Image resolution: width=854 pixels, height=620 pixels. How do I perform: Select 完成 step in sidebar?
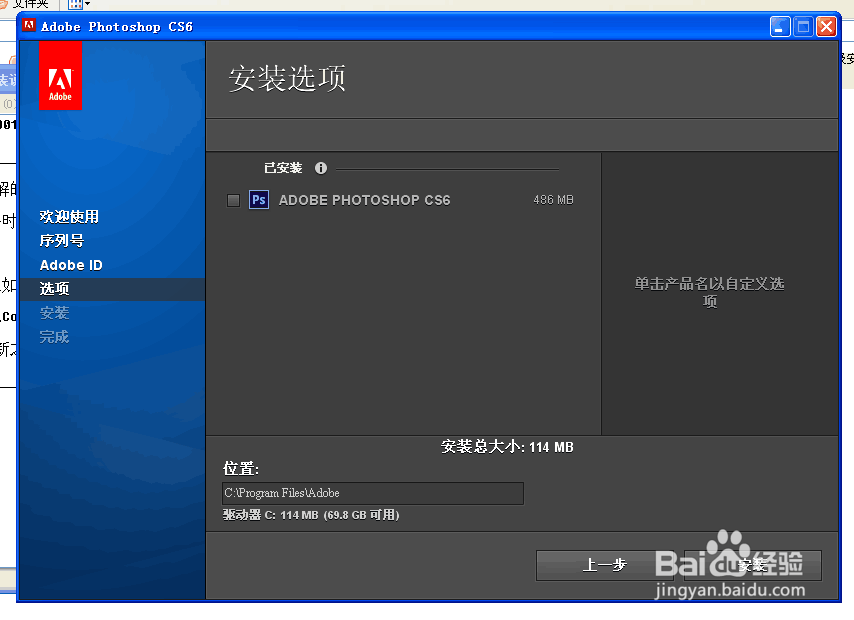click(54, 337)
